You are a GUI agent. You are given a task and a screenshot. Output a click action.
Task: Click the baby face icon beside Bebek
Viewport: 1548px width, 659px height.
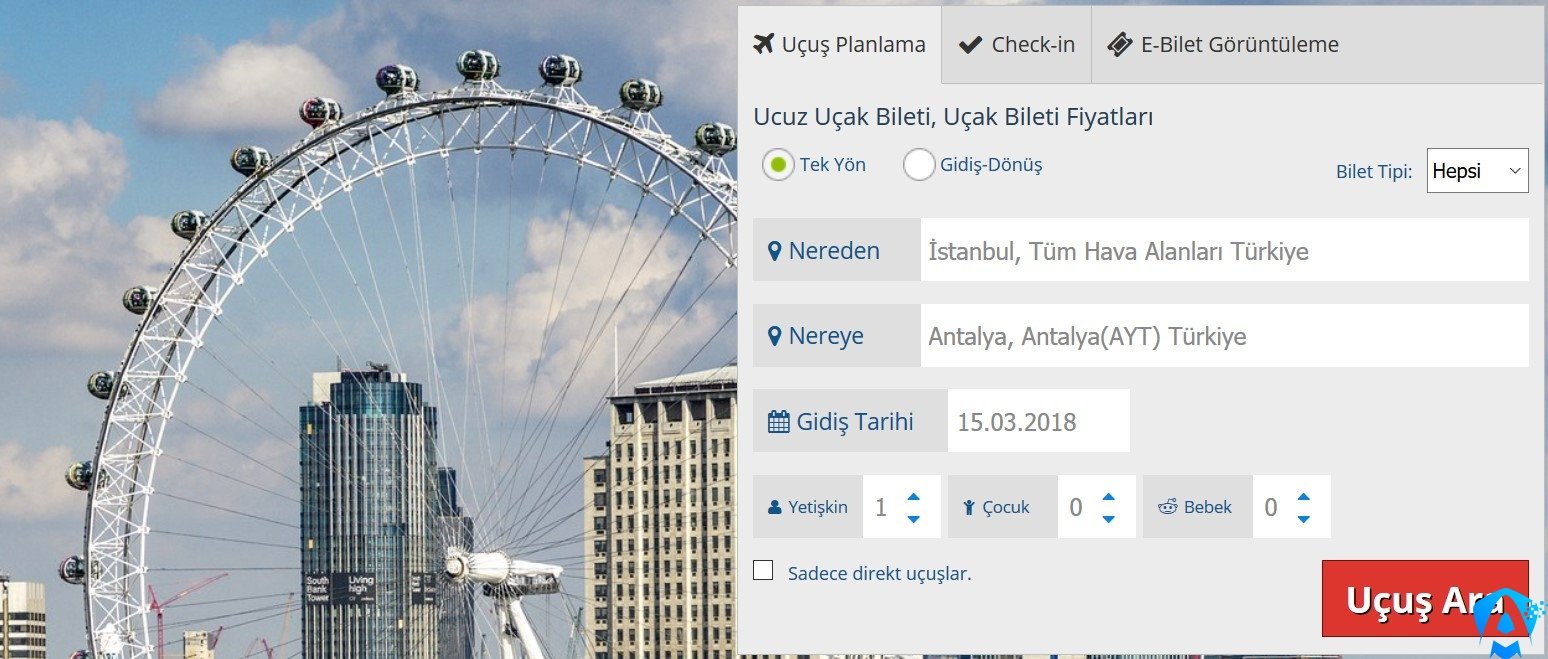pos(1168,507)
